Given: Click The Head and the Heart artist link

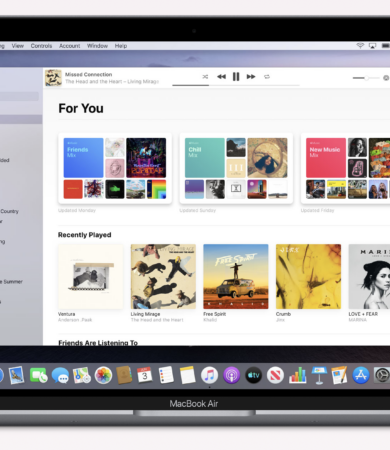Looking at the screenshot, I should click(157, 320).
